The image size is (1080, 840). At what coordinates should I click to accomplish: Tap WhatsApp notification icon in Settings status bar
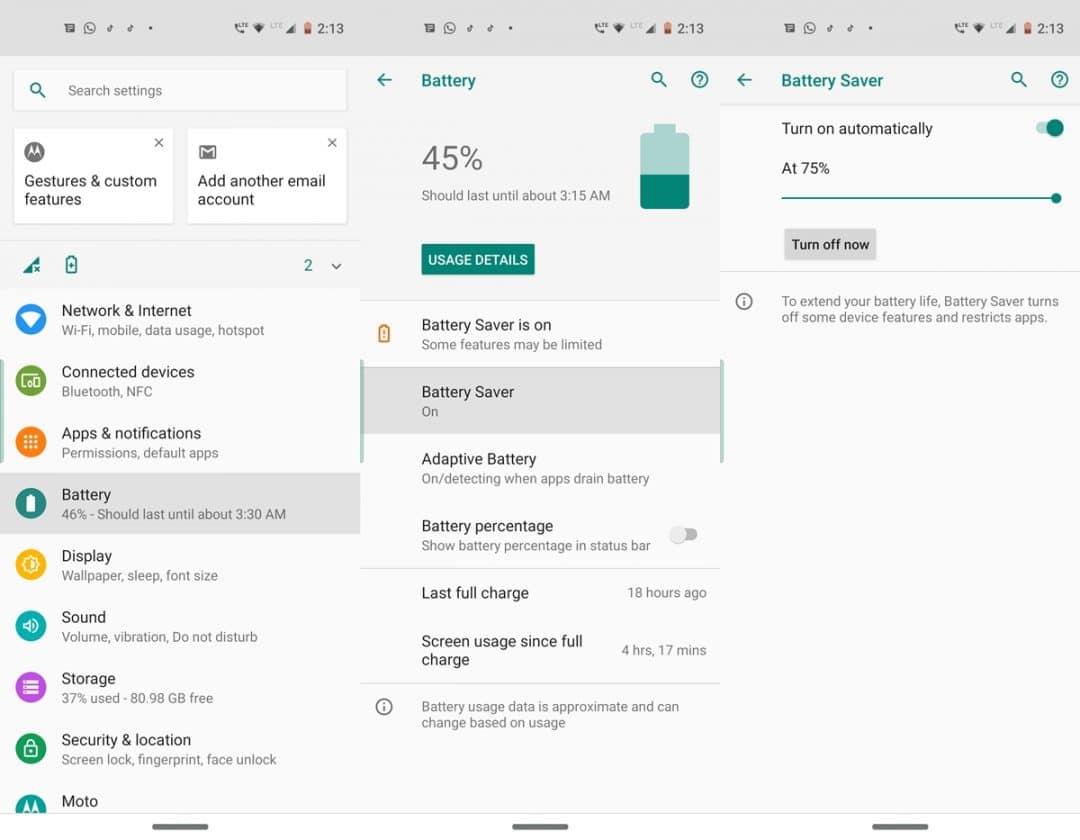(90, 28)
